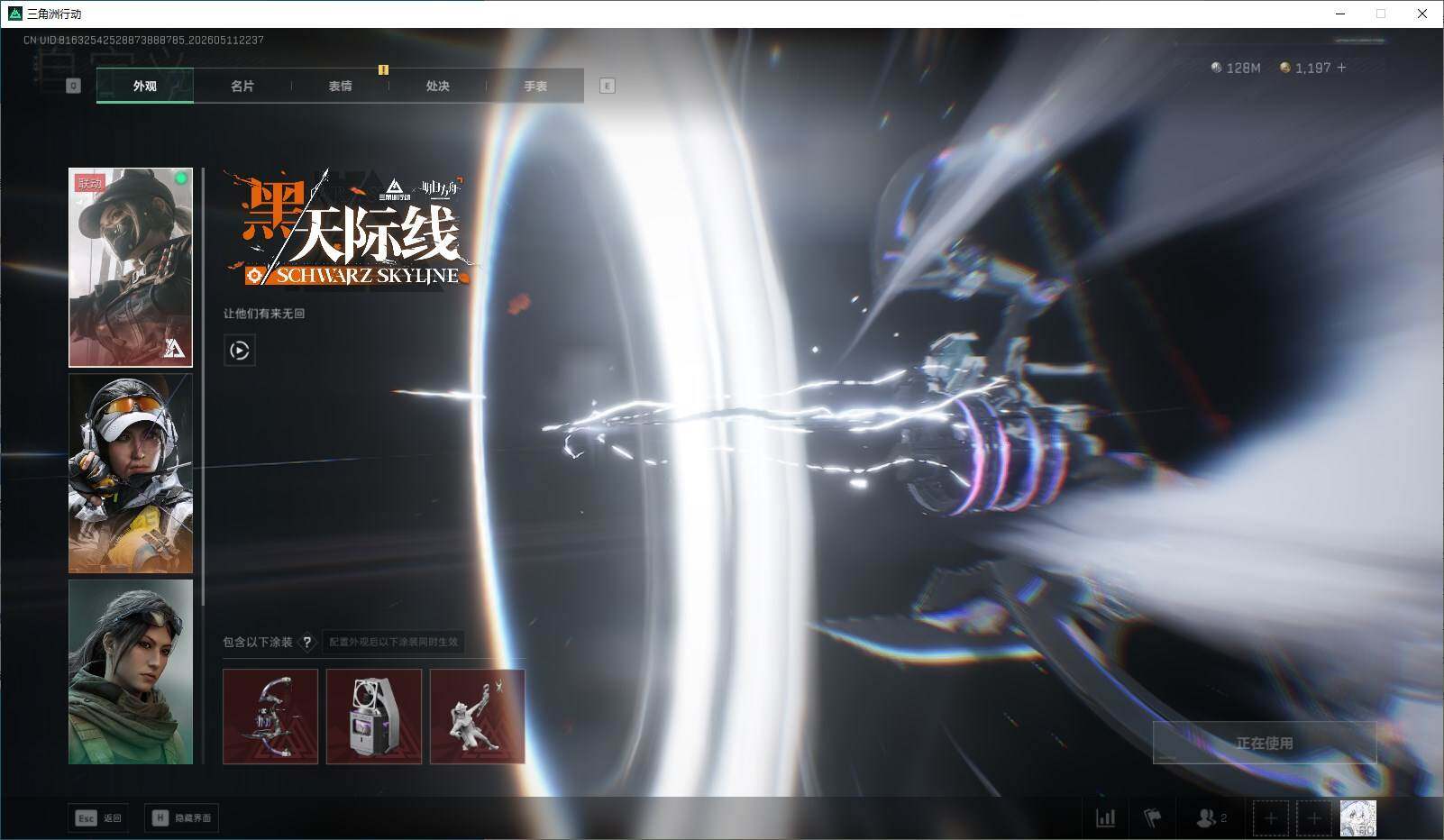Click the first empty squad slot plus
1444x840 pixels.
tap(1270, 818)
